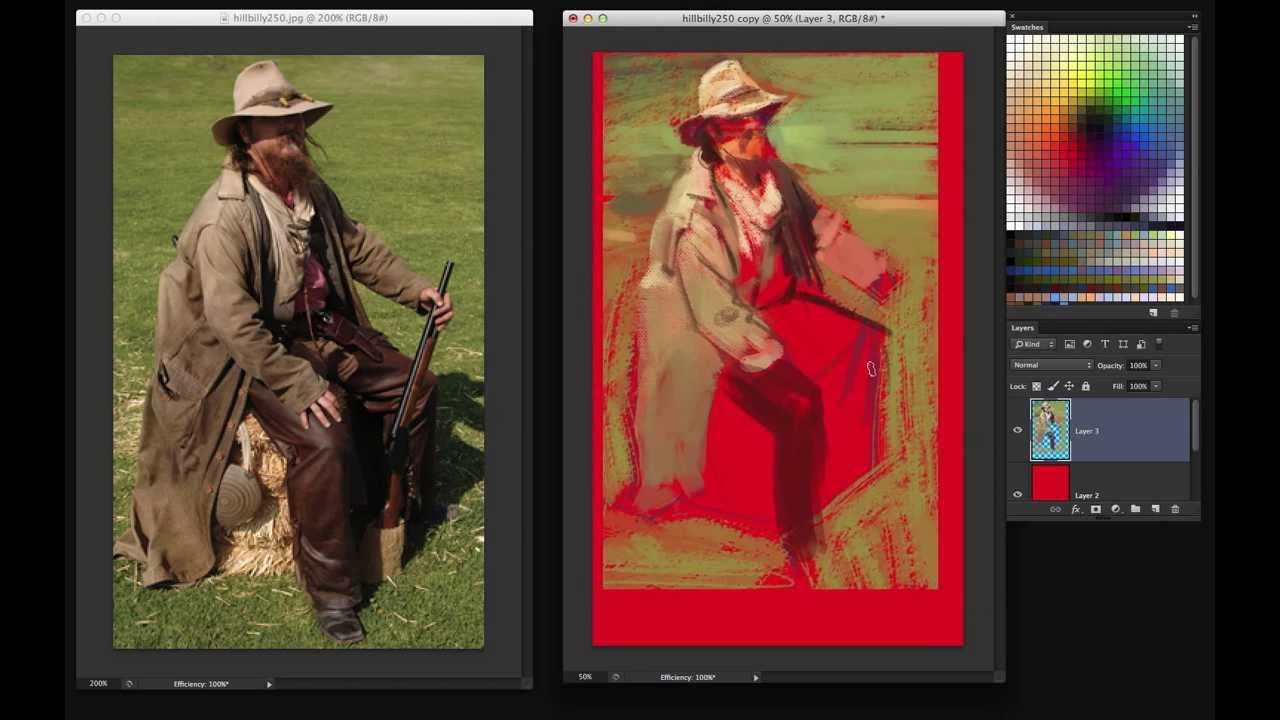Create new group with folder icon
Viewport: 1280px width, 720px height.
(1135, 509)
